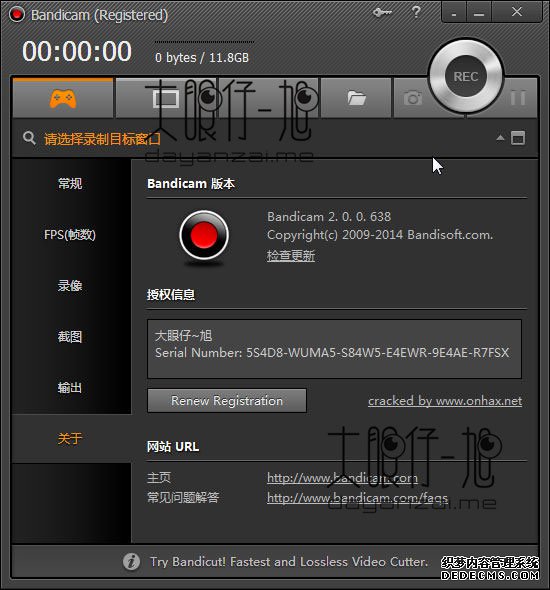This screenshot has width=550, height=590.
Task: Click the Bandicam 2. 0. 0. 638 version text
Action: pyautogui.click(x=329, y=217)
